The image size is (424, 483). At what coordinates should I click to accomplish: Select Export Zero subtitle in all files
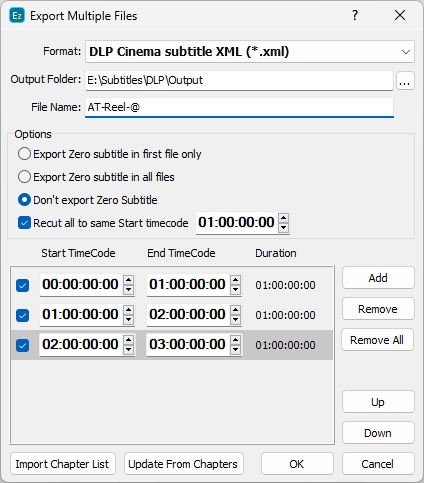coord(96,177)
